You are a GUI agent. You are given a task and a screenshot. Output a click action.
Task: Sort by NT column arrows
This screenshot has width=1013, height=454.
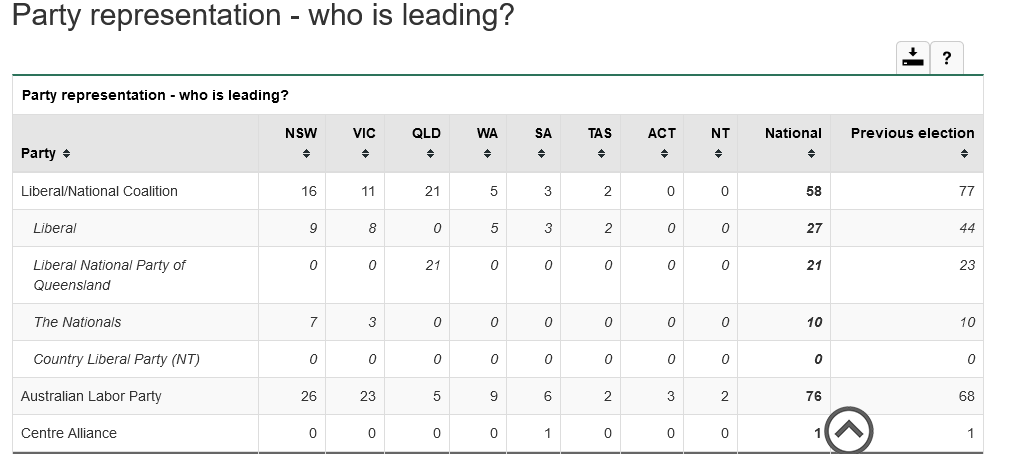[719, 153]
